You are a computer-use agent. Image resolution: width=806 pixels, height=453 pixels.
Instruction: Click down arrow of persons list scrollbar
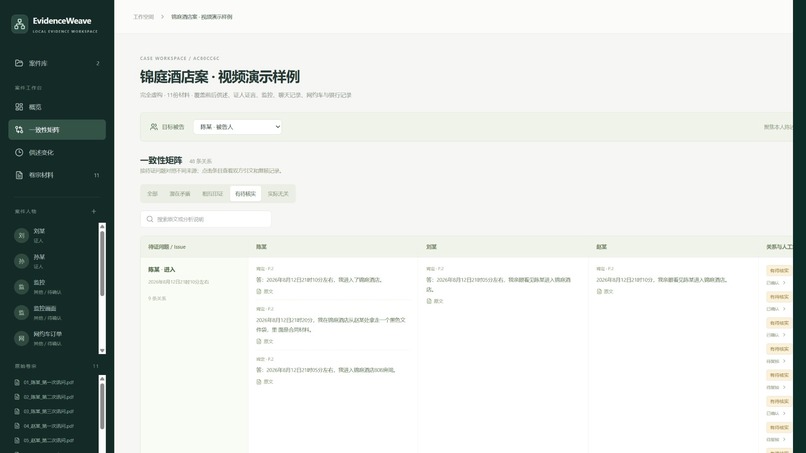click(x=102, y=351)
